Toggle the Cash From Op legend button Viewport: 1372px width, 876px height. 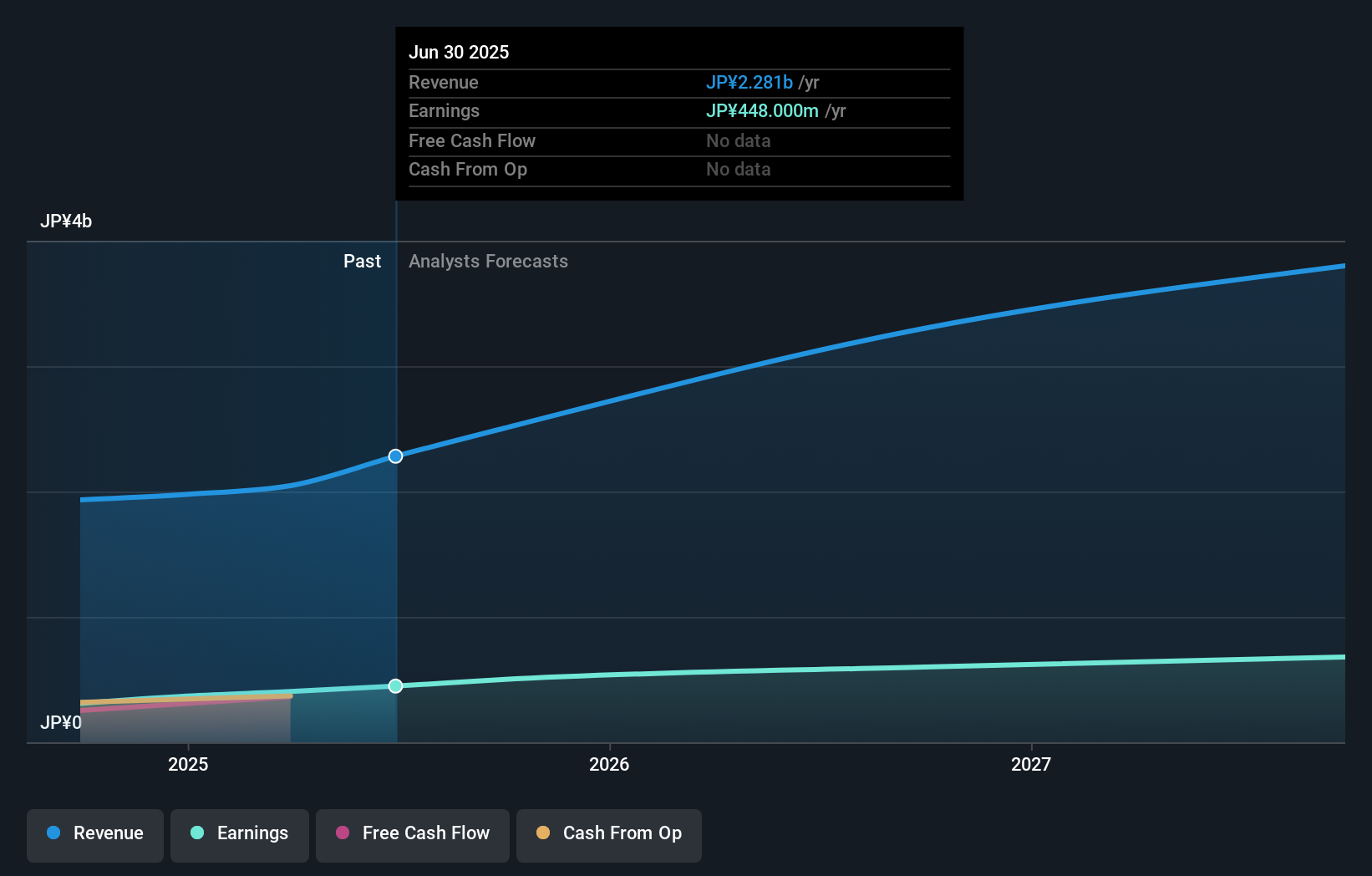609,835
